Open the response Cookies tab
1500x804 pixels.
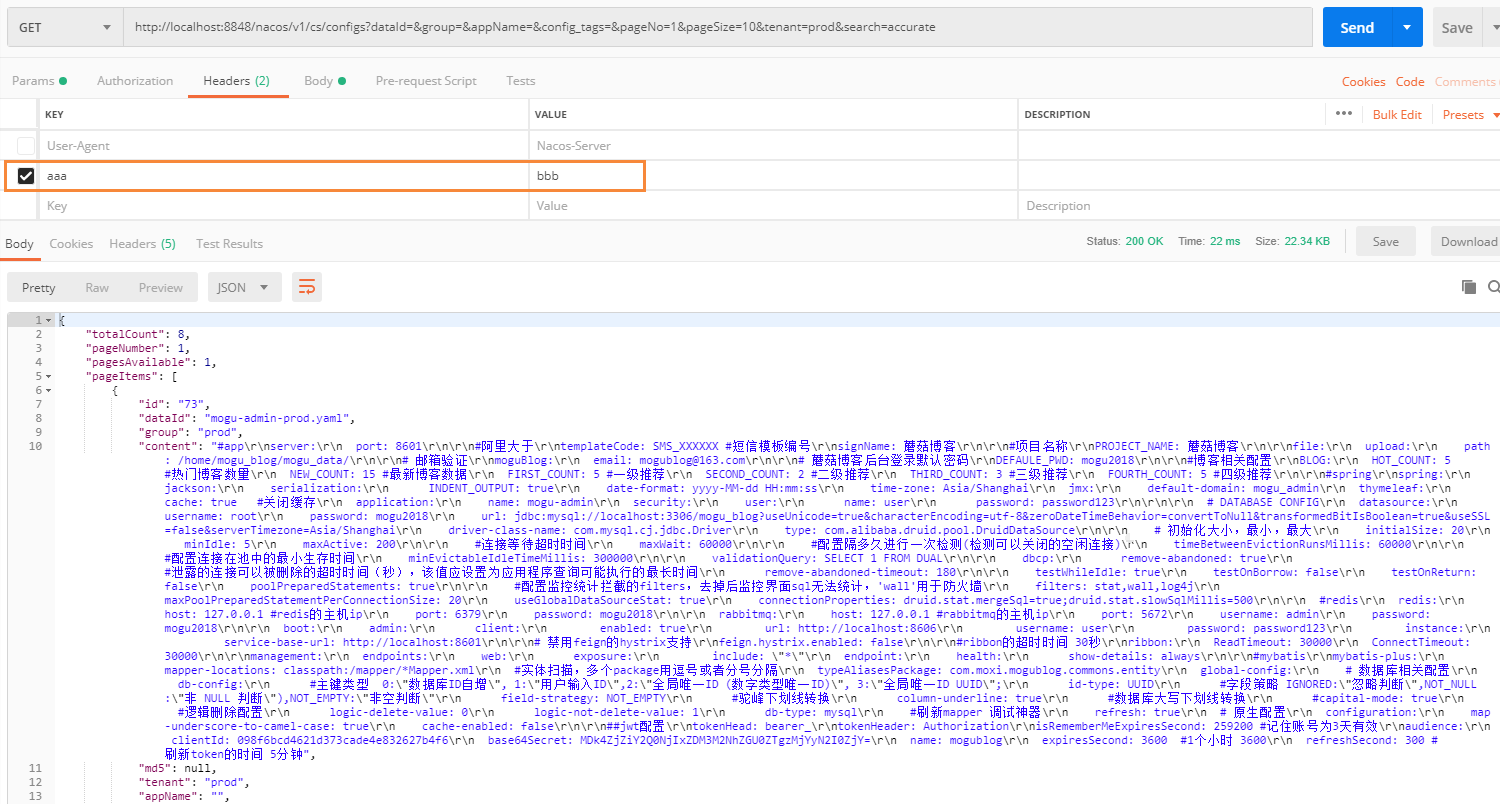click(71, 244)
